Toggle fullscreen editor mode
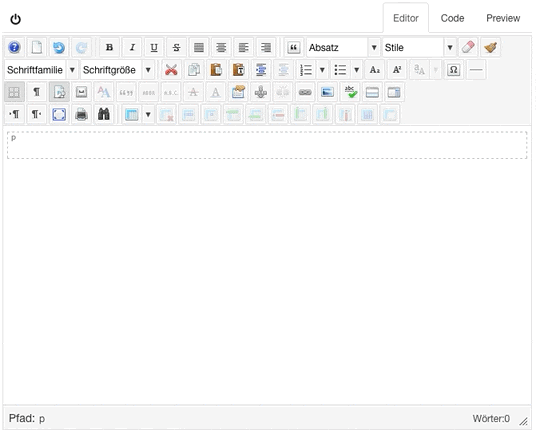 [x=59, y=114]
